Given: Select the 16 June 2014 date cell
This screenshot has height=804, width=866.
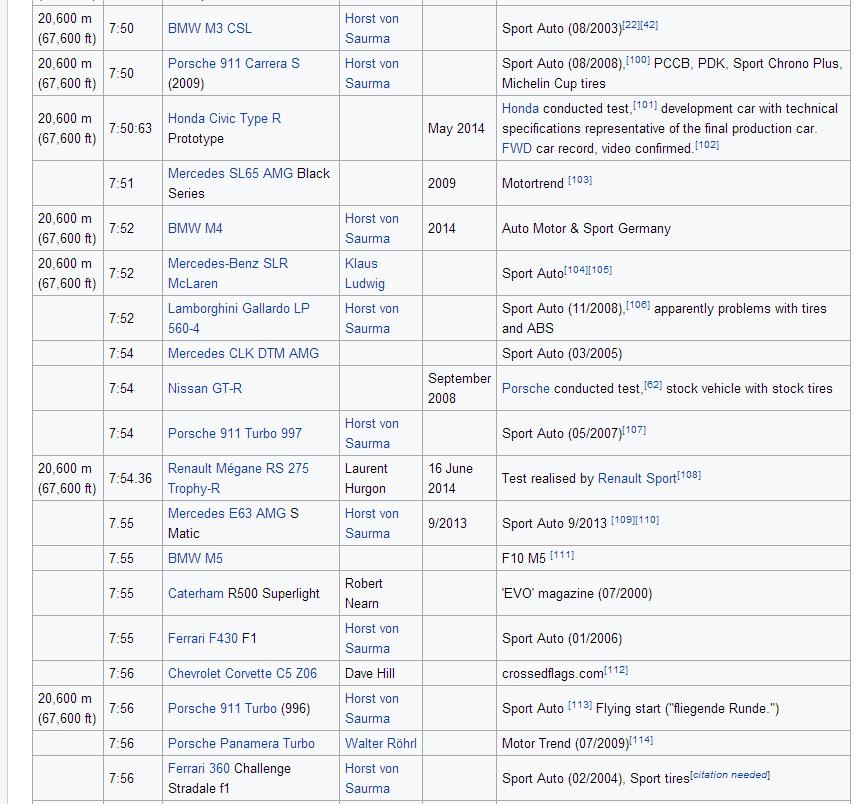Looking at the screenshot, I should 459,478.
